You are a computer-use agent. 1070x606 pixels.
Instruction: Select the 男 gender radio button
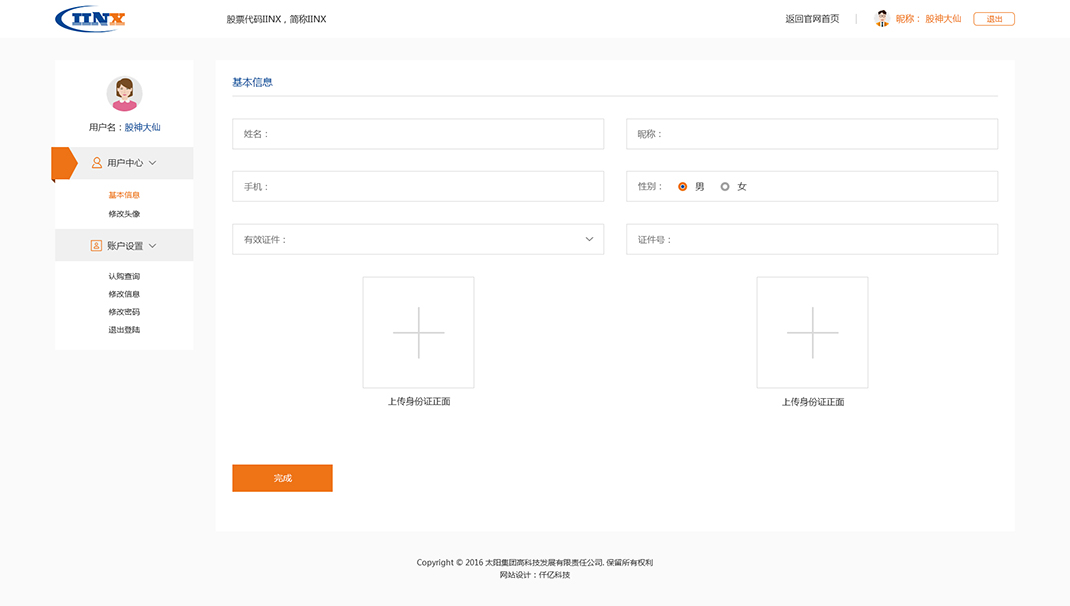tap(683, 187)
